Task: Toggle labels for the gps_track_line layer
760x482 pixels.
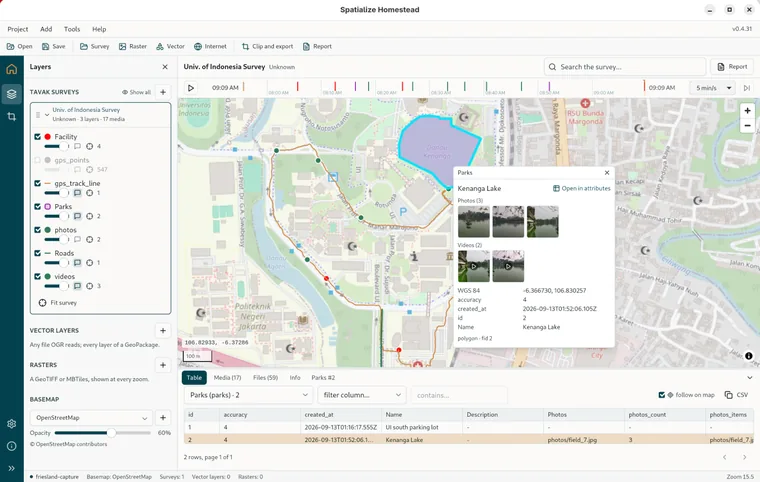Action: pyautogui.click(x=77, y=193)
